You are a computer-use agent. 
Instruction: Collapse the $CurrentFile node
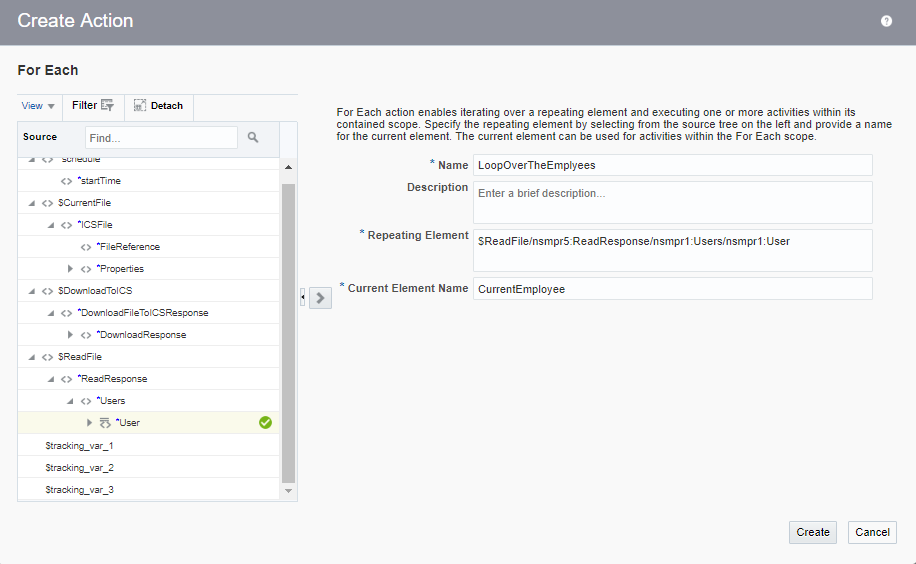[x=32, y=203]
